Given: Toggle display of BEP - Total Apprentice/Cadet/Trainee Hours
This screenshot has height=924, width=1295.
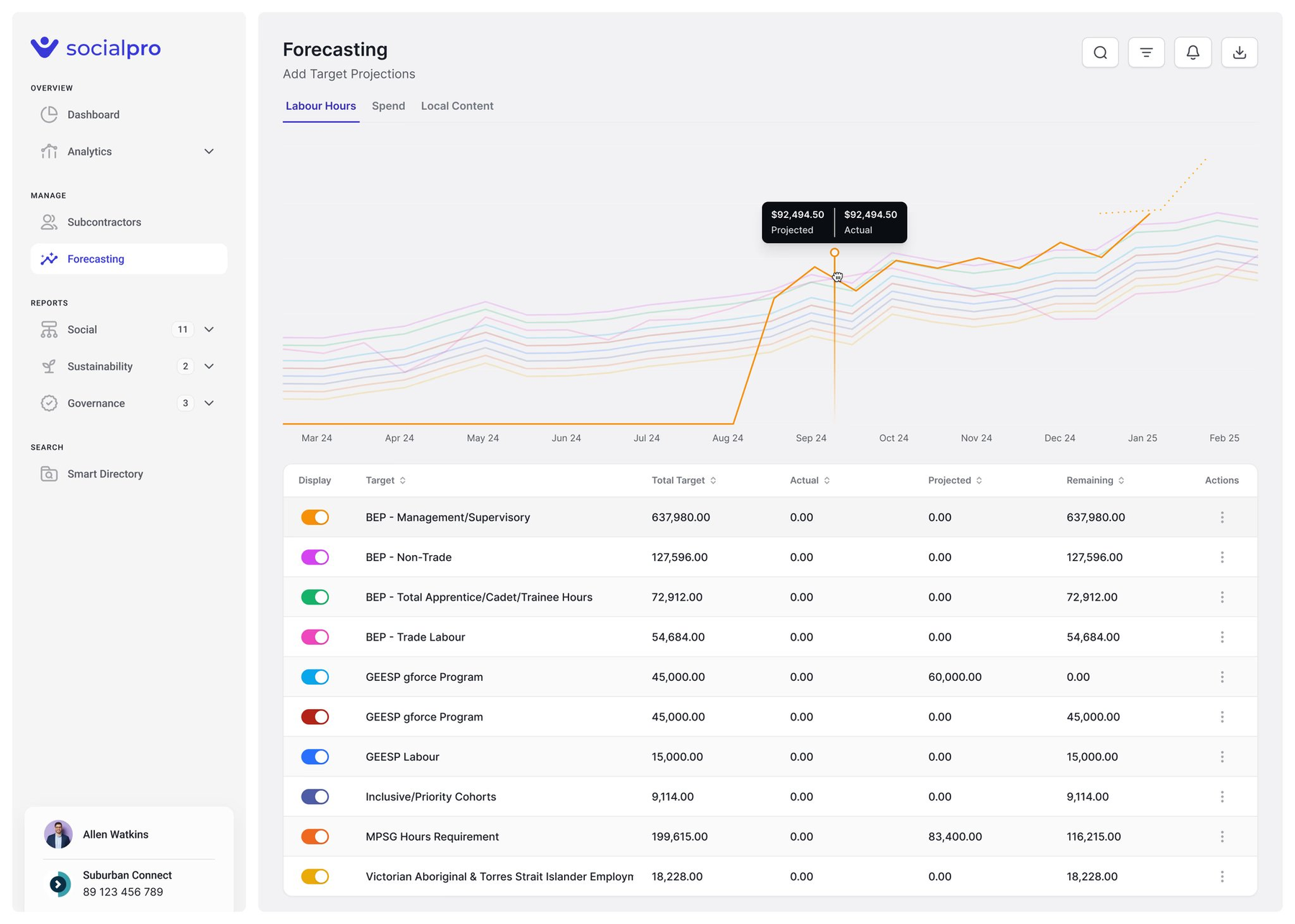Looking at the screenshot, I should pyautogui.click(x=315, y=597).
